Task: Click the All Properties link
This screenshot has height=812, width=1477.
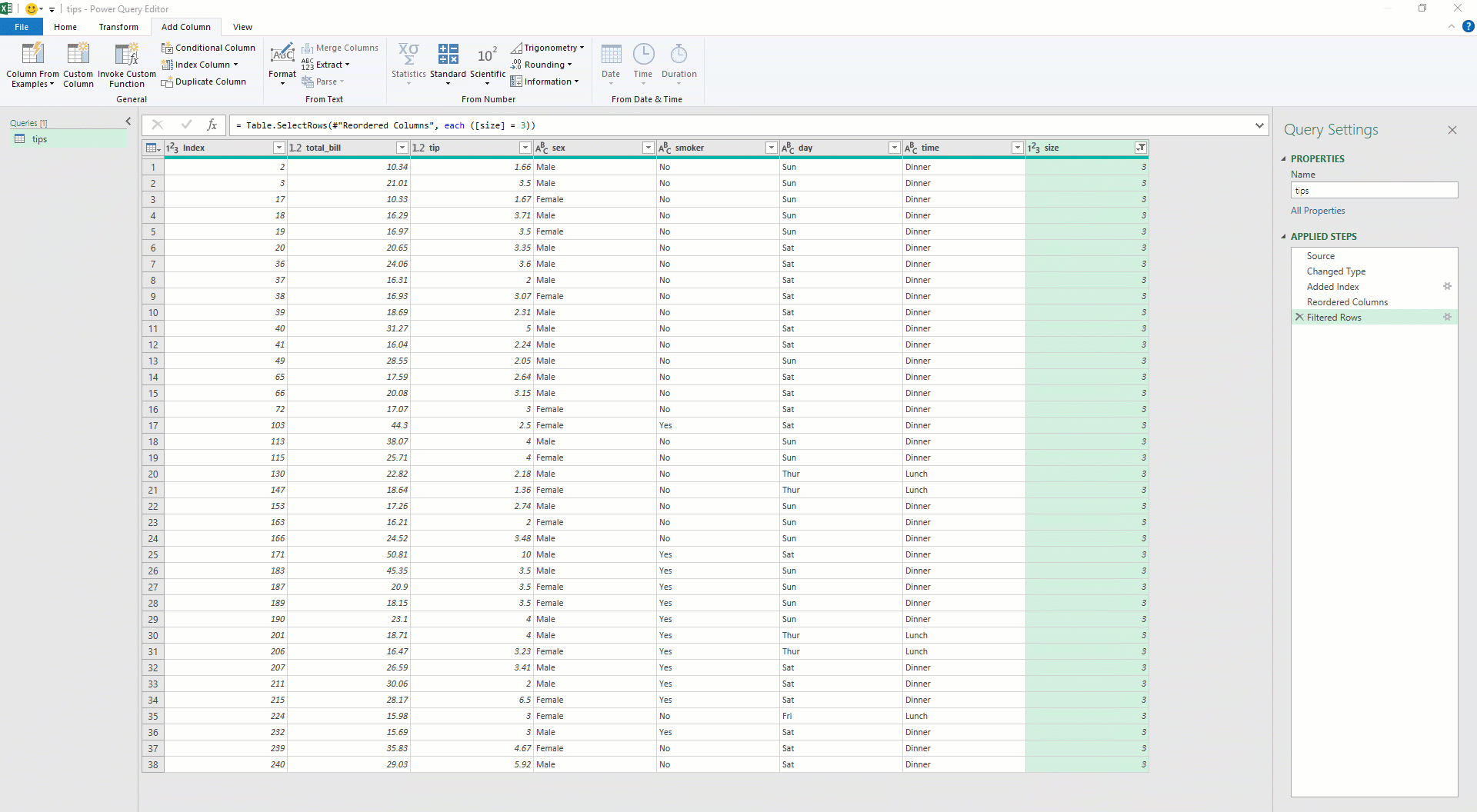Action: click(1318, 211)
